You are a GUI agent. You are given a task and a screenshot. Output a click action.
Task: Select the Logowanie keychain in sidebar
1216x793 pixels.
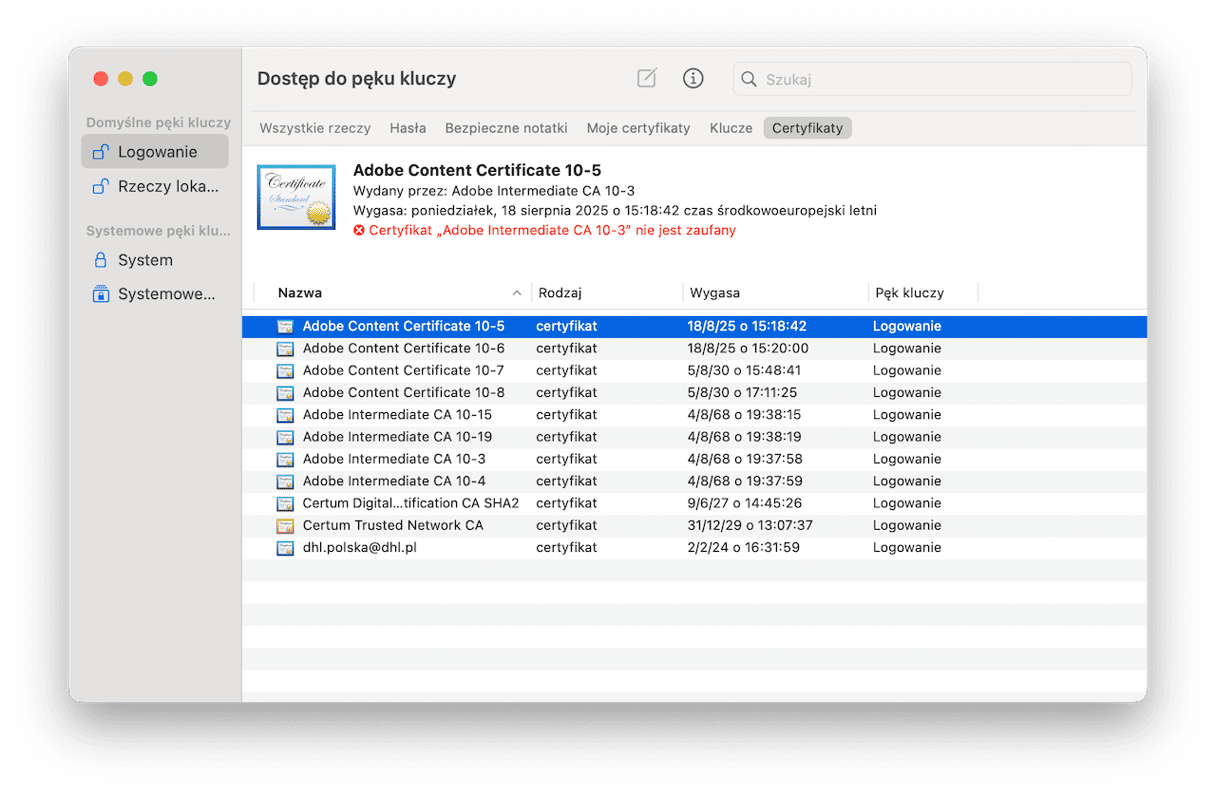[155, 152]
